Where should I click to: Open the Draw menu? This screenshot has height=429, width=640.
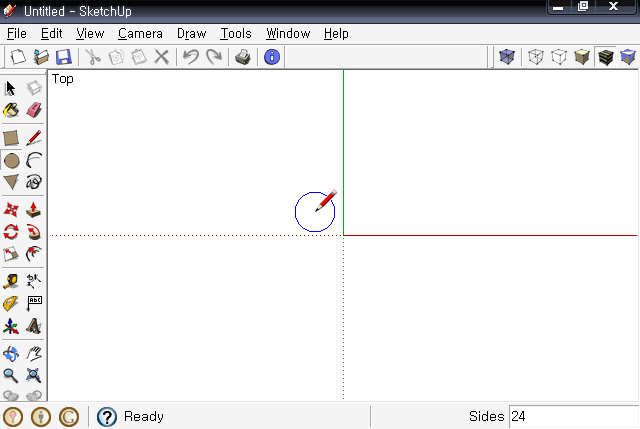(191, 33)
